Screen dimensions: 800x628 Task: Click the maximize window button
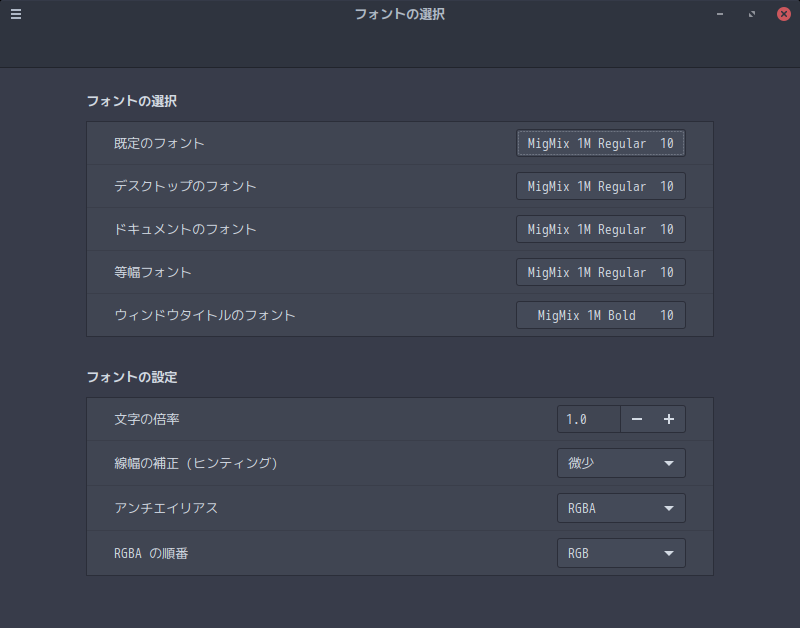pos(752,14)
